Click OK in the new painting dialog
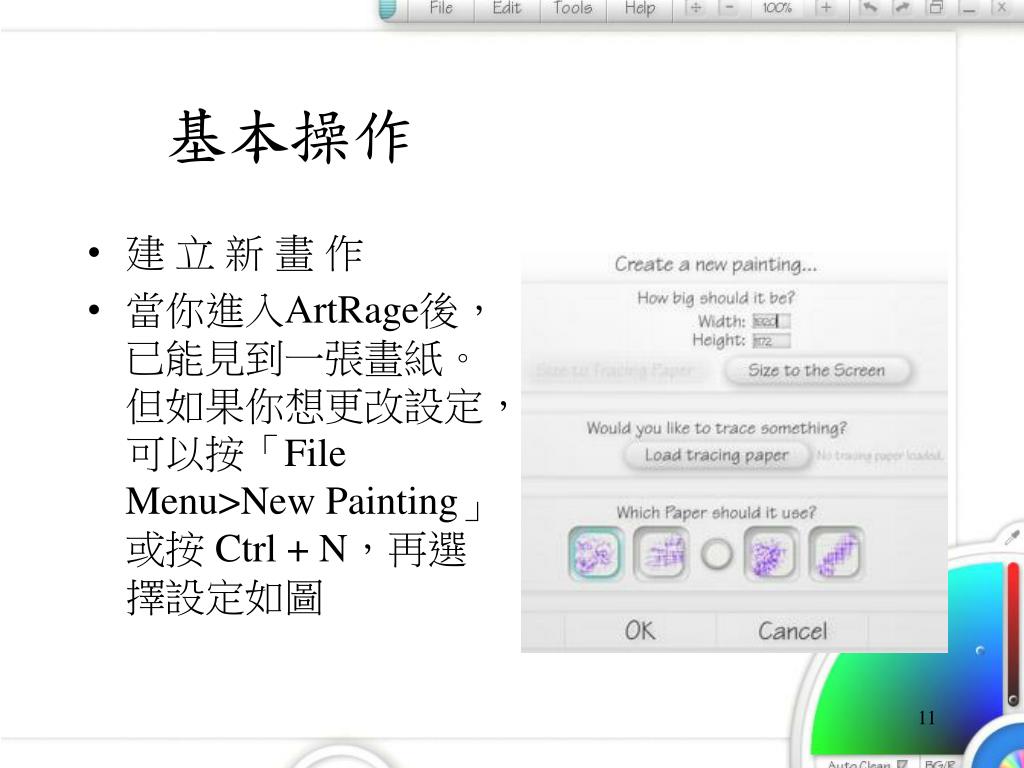The width and height of the screenshot is (1024, 768). pyautogui.click(x=640, y=631)
